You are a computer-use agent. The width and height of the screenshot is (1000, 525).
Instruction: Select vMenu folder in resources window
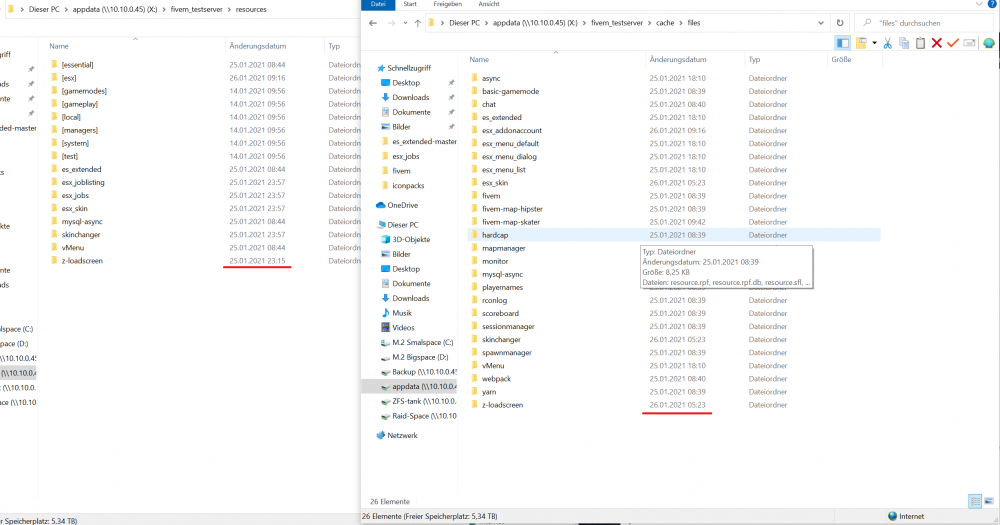[x=73, y=248]
